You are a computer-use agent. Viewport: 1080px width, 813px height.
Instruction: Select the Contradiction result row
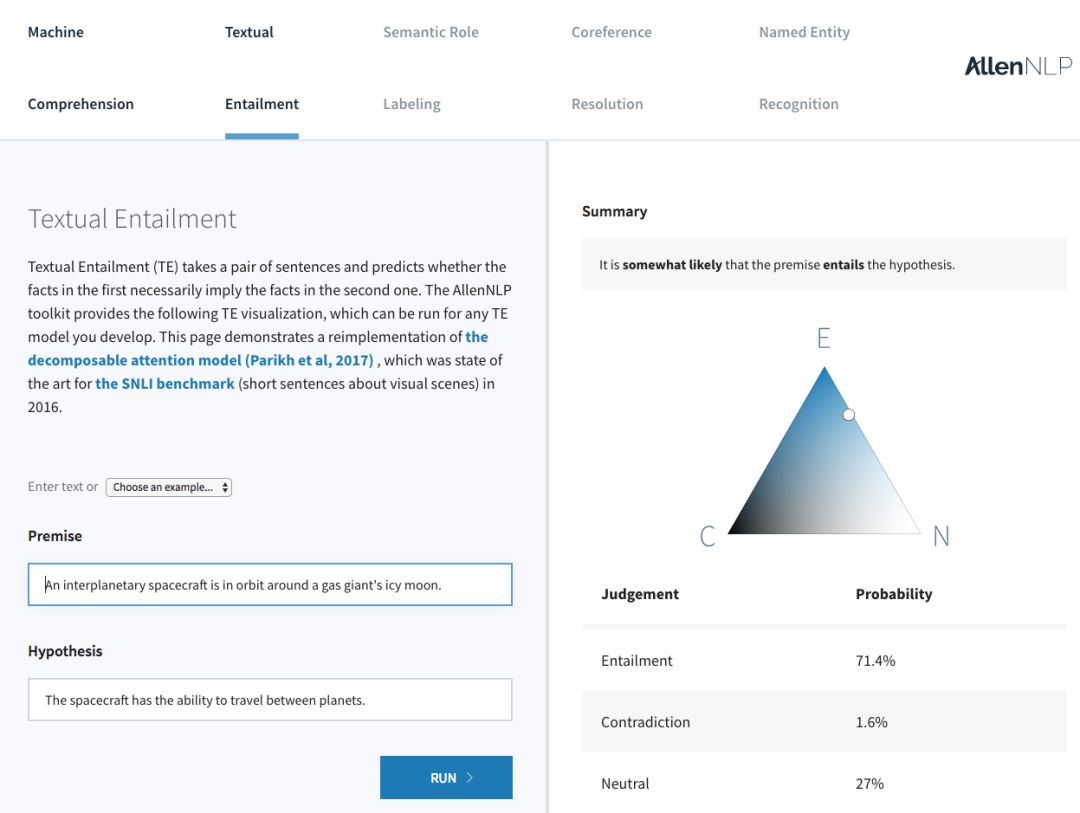point(824,722)
